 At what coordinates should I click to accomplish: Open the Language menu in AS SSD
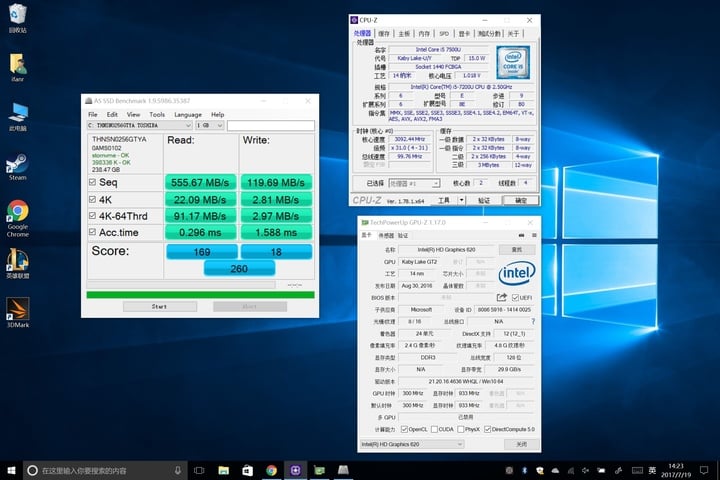click(188, 114)
